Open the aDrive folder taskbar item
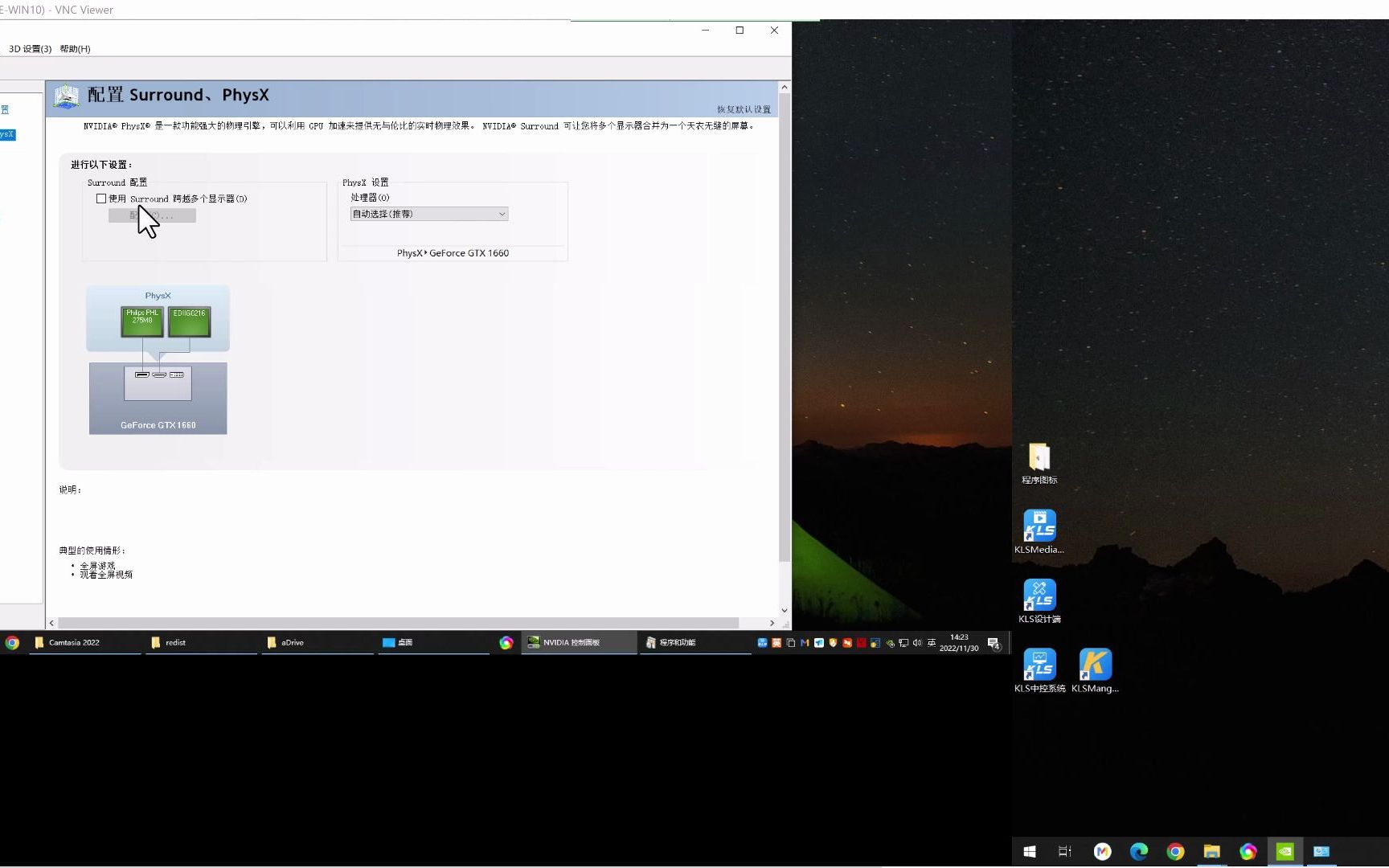 318,643
